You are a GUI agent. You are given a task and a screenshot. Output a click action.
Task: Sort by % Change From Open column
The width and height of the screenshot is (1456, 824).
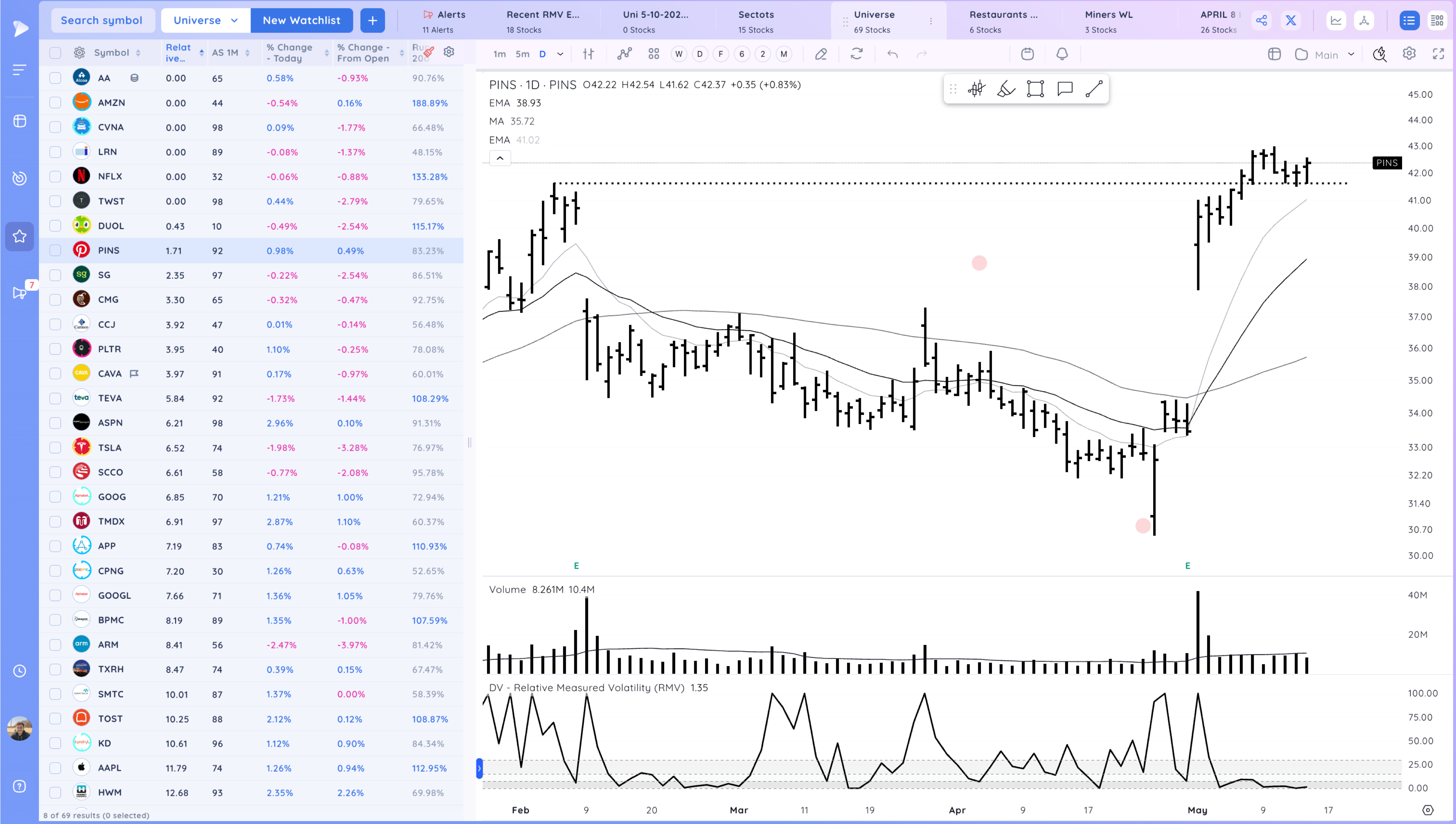click(370, 53)
